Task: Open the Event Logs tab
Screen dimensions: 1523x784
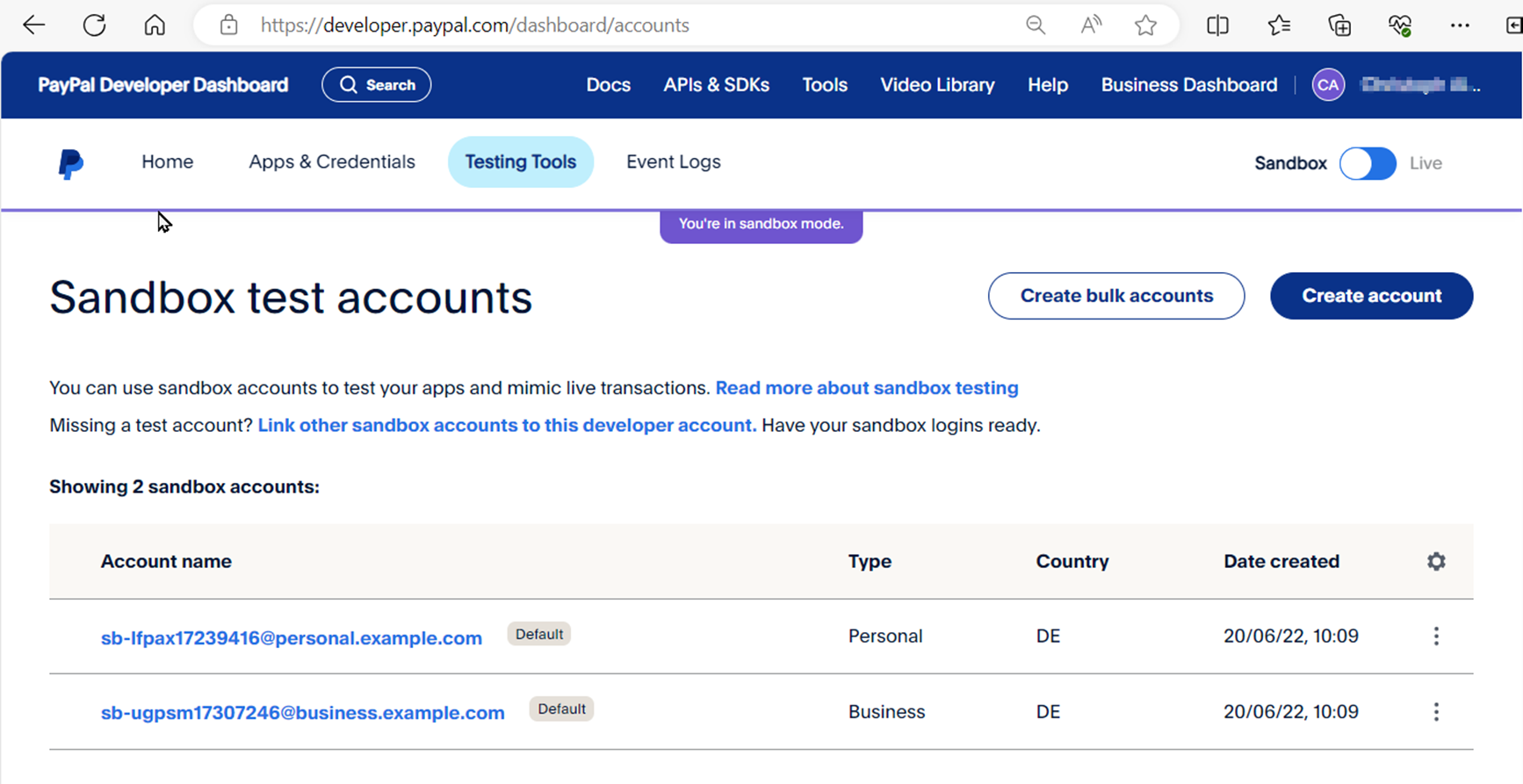Action: tap(673, 162)
